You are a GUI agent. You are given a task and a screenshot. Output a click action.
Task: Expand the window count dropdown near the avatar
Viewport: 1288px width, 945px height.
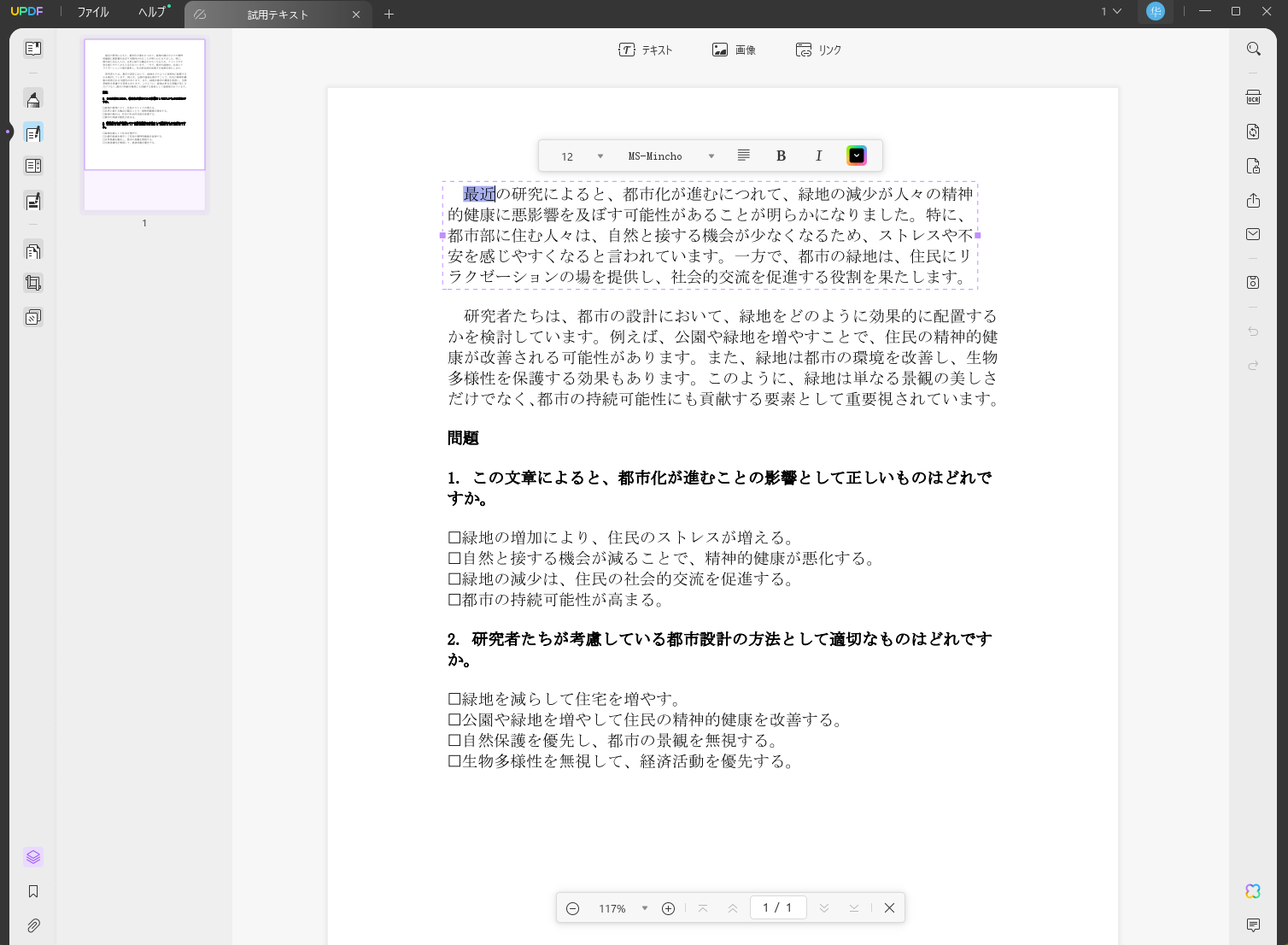pyautogui.click(x=1111, y=11)
